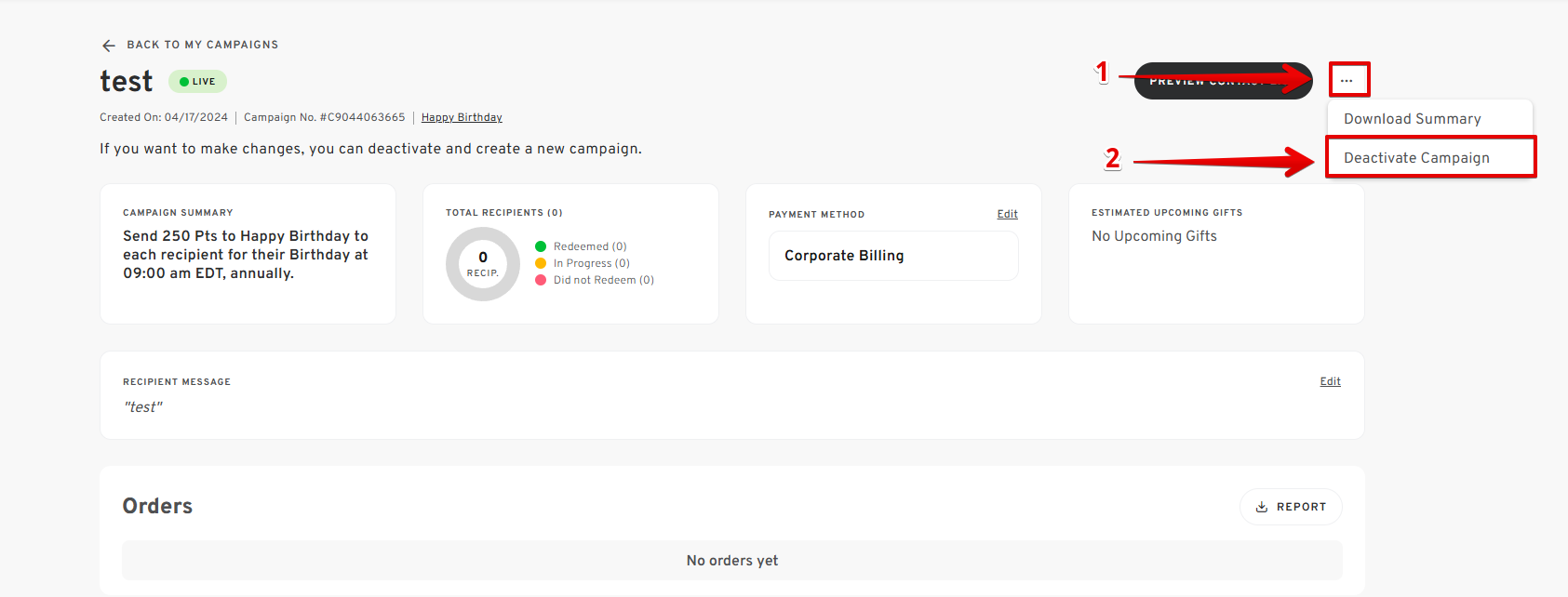Click the pink Did not Redeem dot
Viewport: 1568px width, 597px height.
pos(541,280)
